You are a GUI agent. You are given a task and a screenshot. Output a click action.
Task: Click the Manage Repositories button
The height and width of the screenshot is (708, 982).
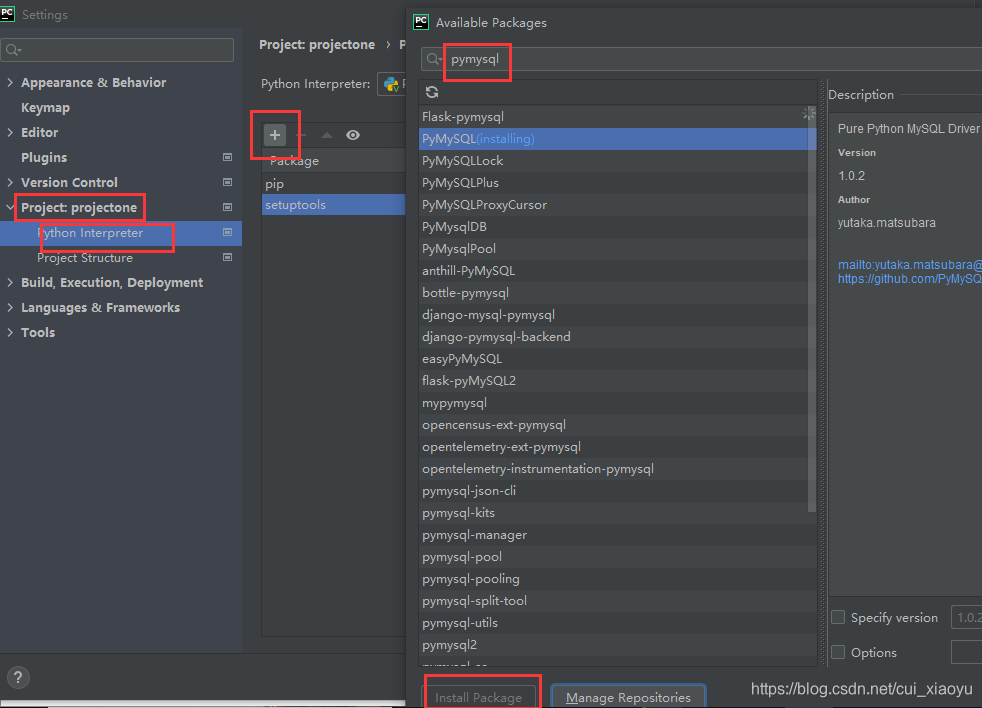coord(628,697)
